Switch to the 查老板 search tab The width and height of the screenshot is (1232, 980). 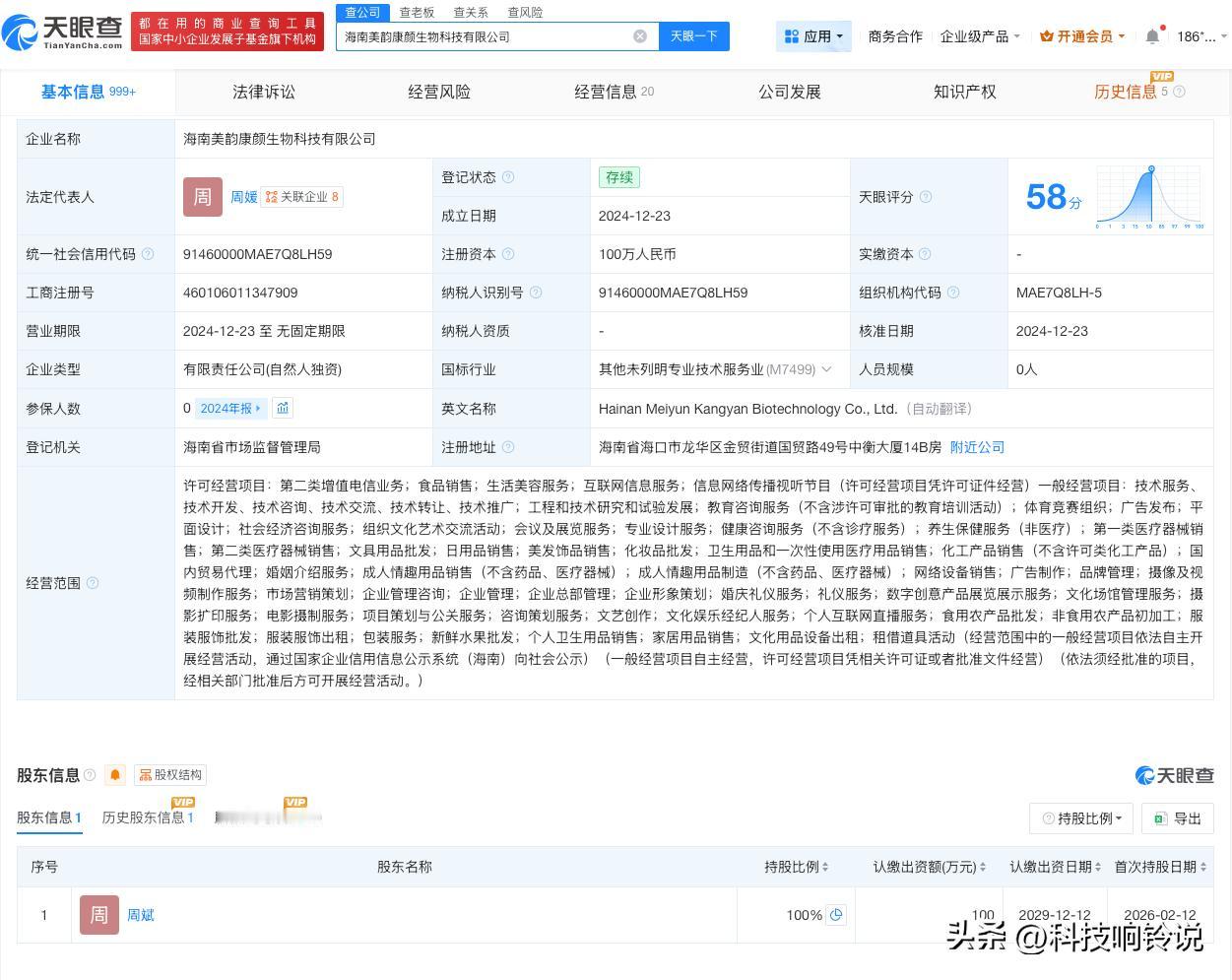(x=417, y=12)
